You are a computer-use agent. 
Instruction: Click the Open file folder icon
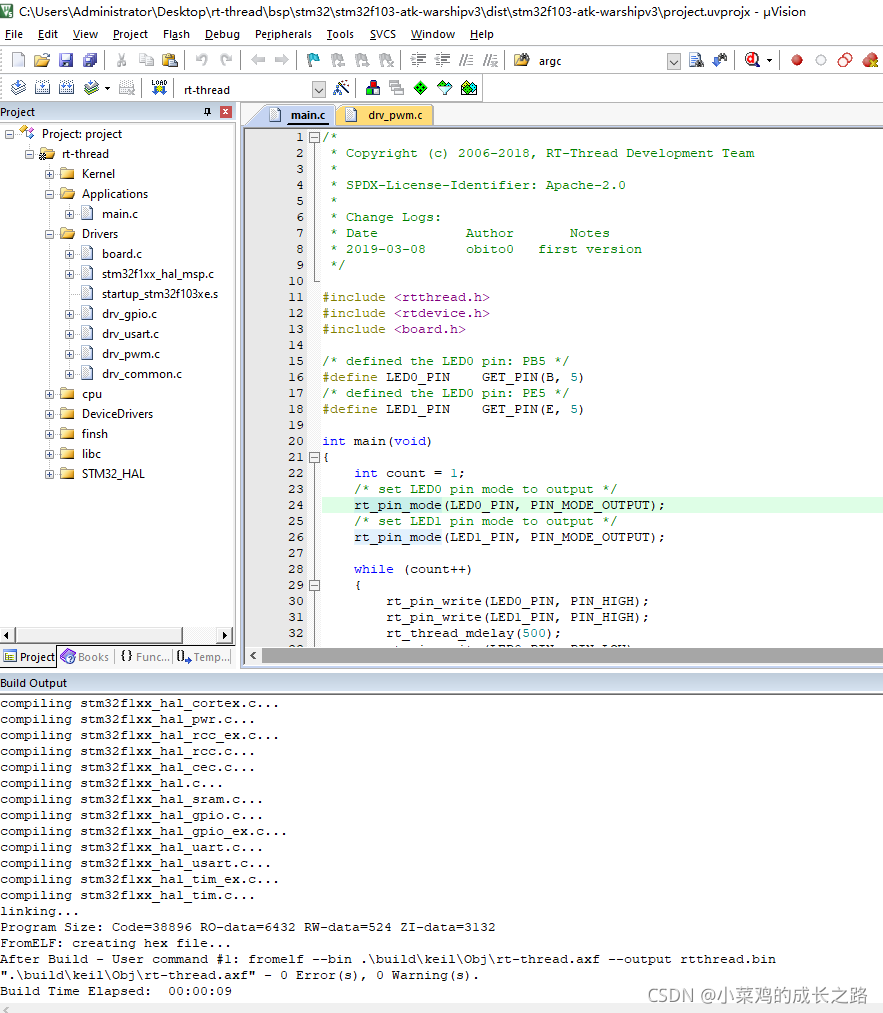42,60
